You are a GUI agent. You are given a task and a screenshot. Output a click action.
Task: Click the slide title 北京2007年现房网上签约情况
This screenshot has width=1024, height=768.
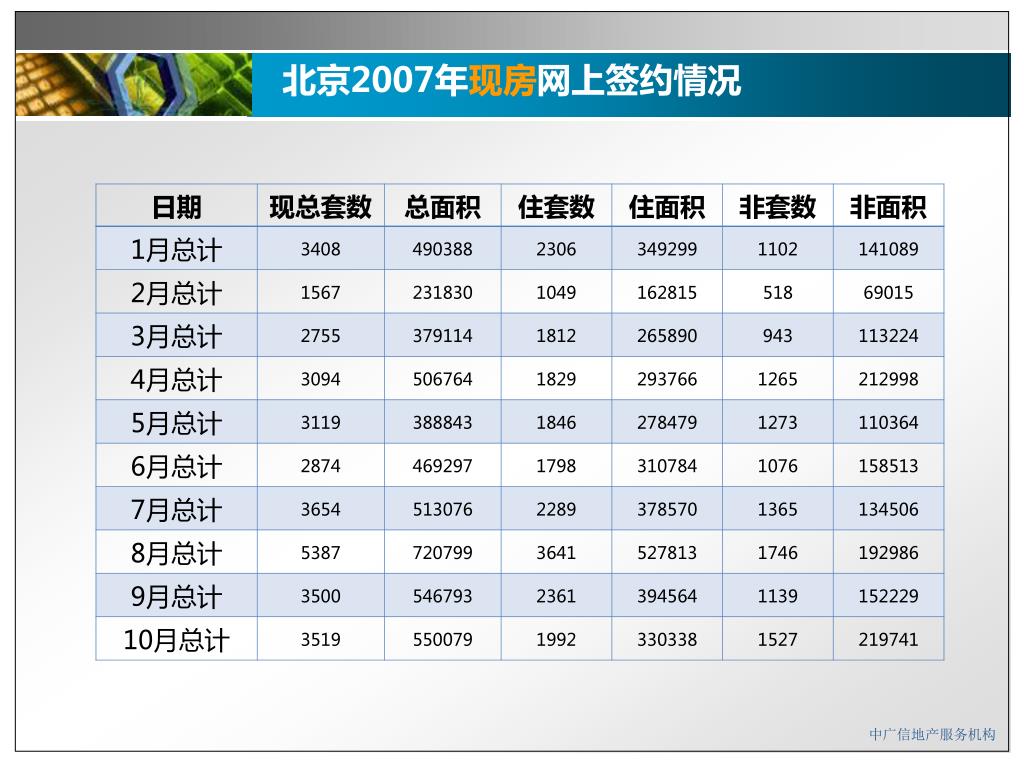pyautogui.click(x=511, y=81)
